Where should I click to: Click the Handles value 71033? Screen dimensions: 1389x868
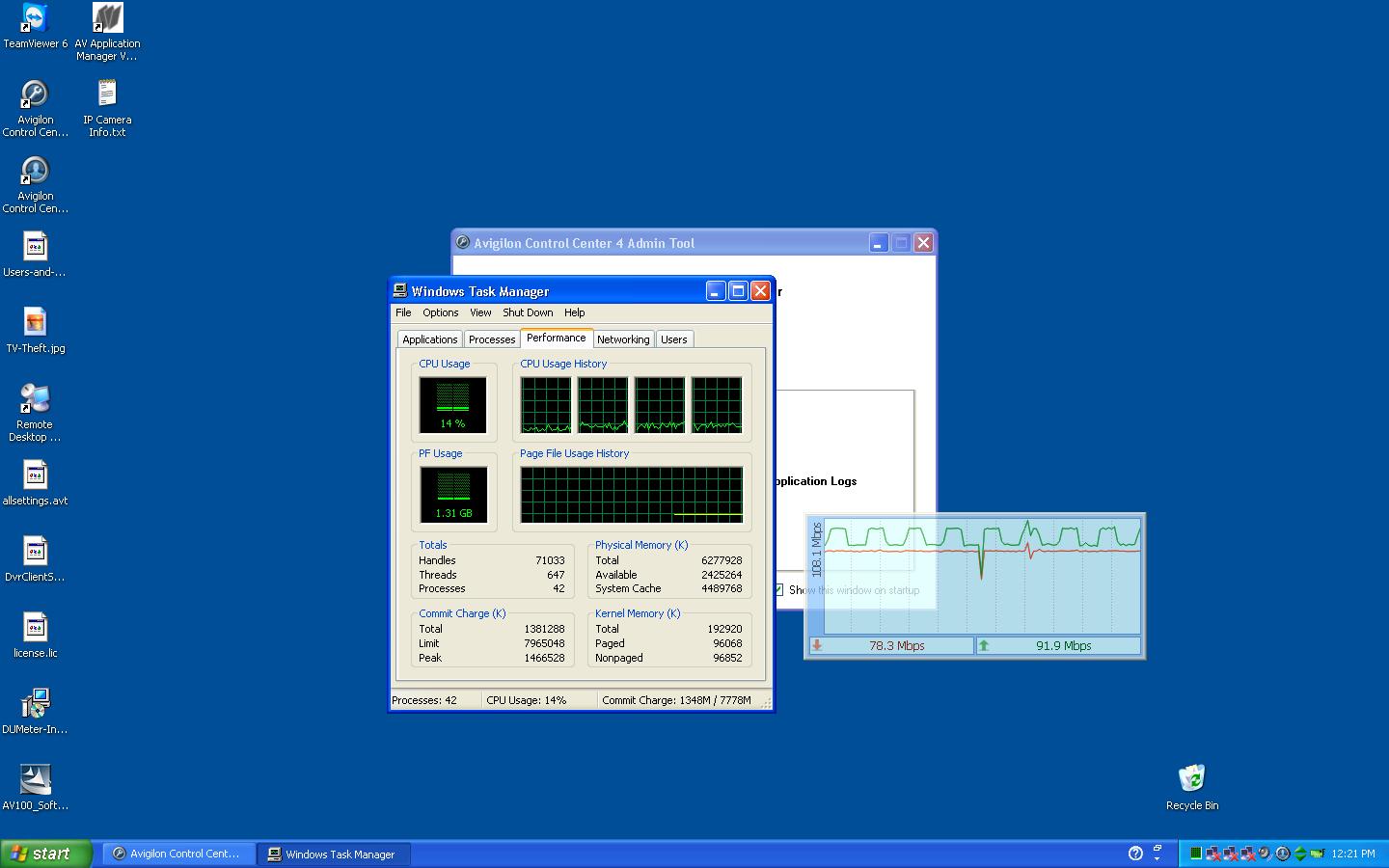click(550, 560)
